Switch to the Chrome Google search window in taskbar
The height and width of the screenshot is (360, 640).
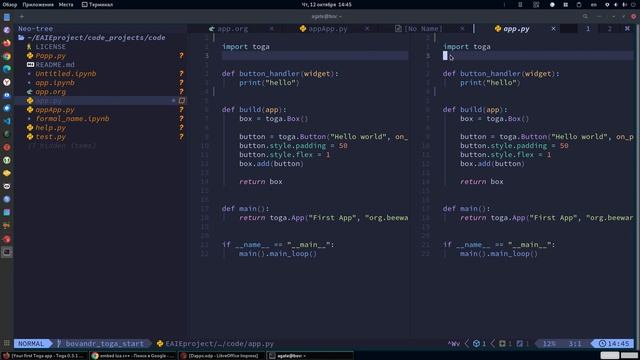pyautogui.click(x=133, y=356)
